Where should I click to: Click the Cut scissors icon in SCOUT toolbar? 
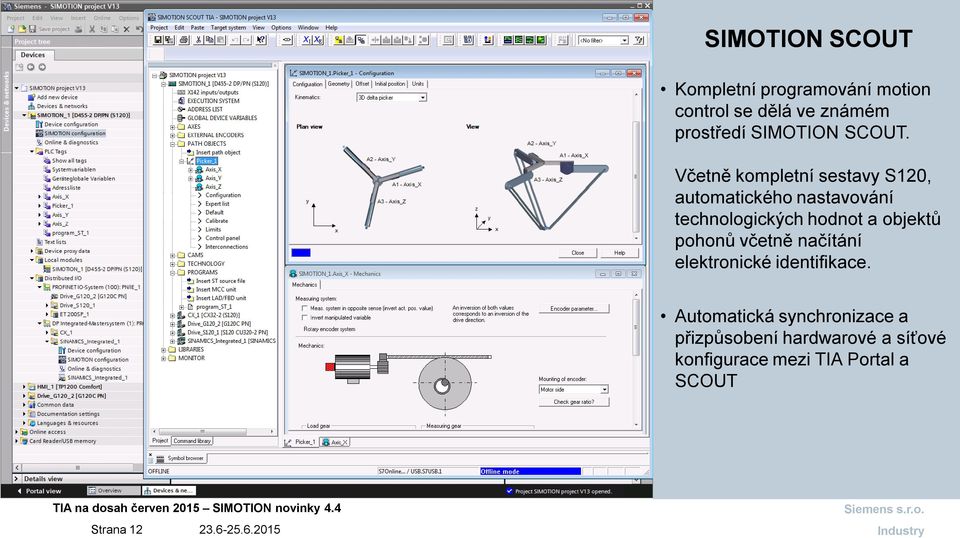(x=198, y=40)
